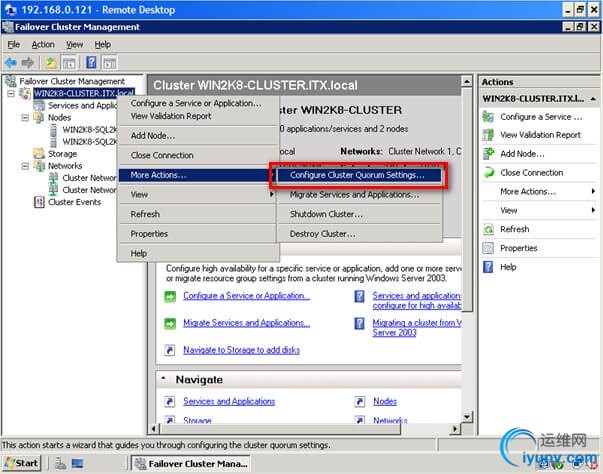Click Show Desktop icon in quick launch
This screenshot has height=474, width=603.
(78, 464)
